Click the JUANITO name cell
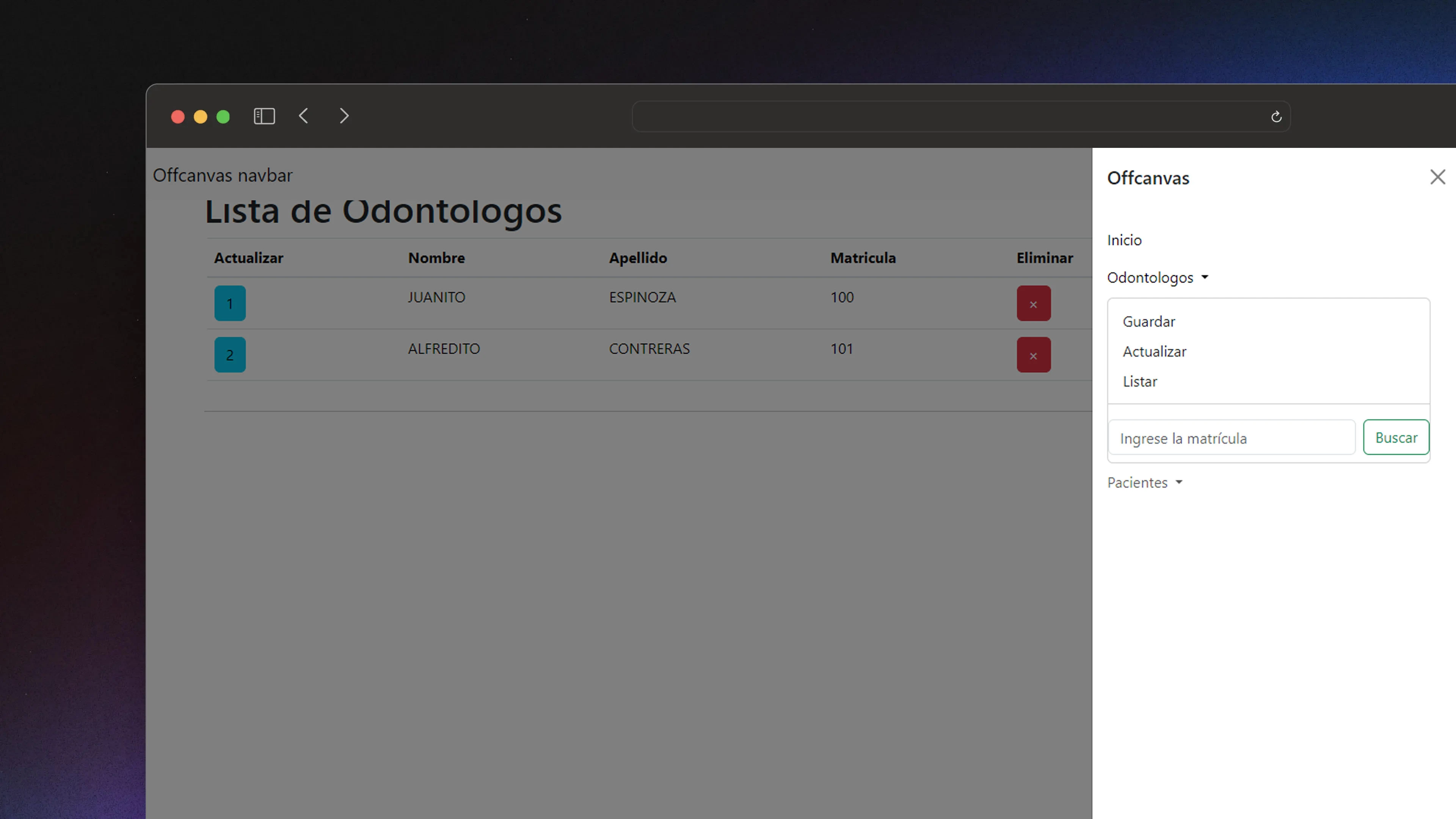 coord(436,297)
